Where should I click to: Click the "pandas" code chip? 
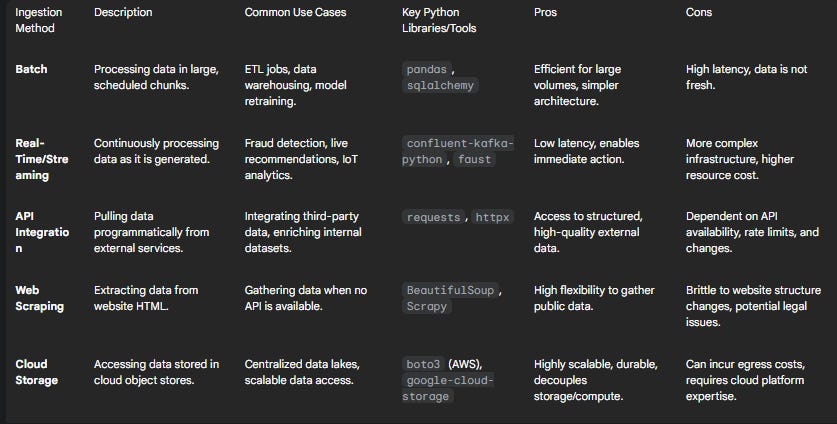pyautogui.click(x=427, y=70)
